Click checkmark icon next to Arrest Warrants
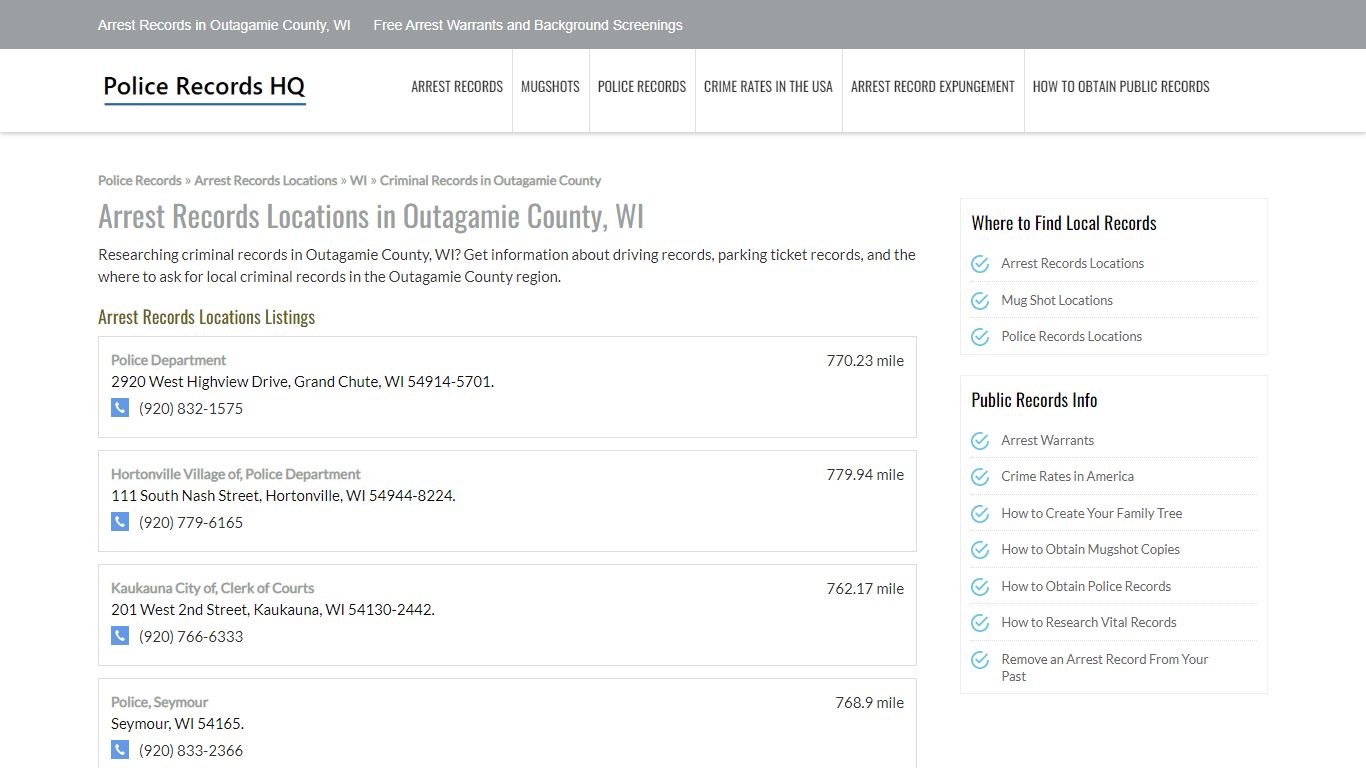This screenshot has height=768, width=1366. tap(980, 441)
